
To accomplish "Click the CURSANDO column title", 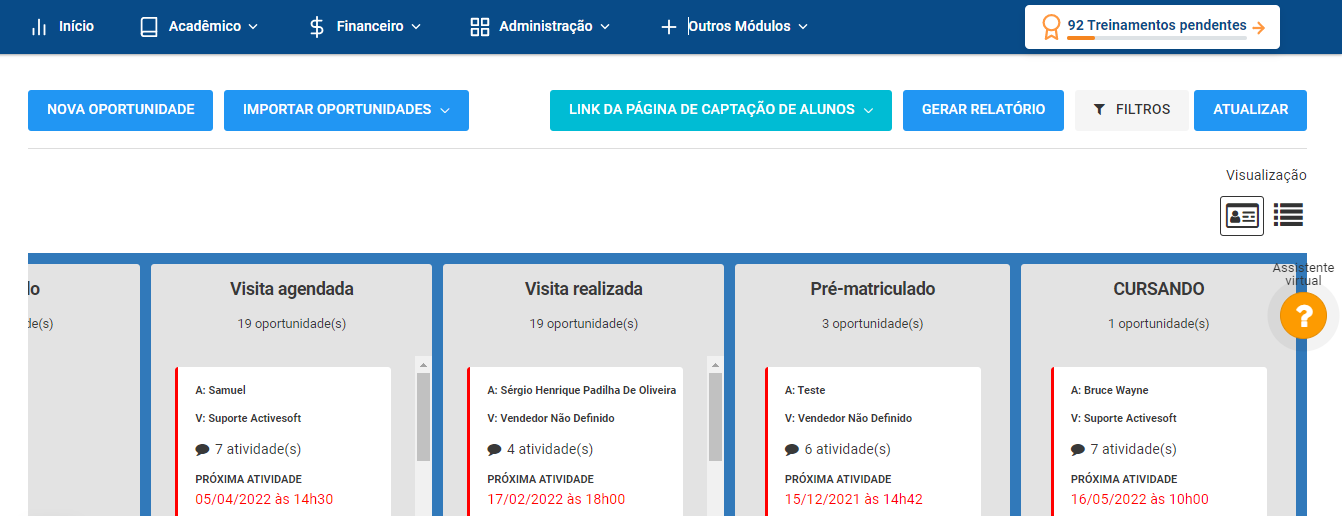I will coord(1159,289).
